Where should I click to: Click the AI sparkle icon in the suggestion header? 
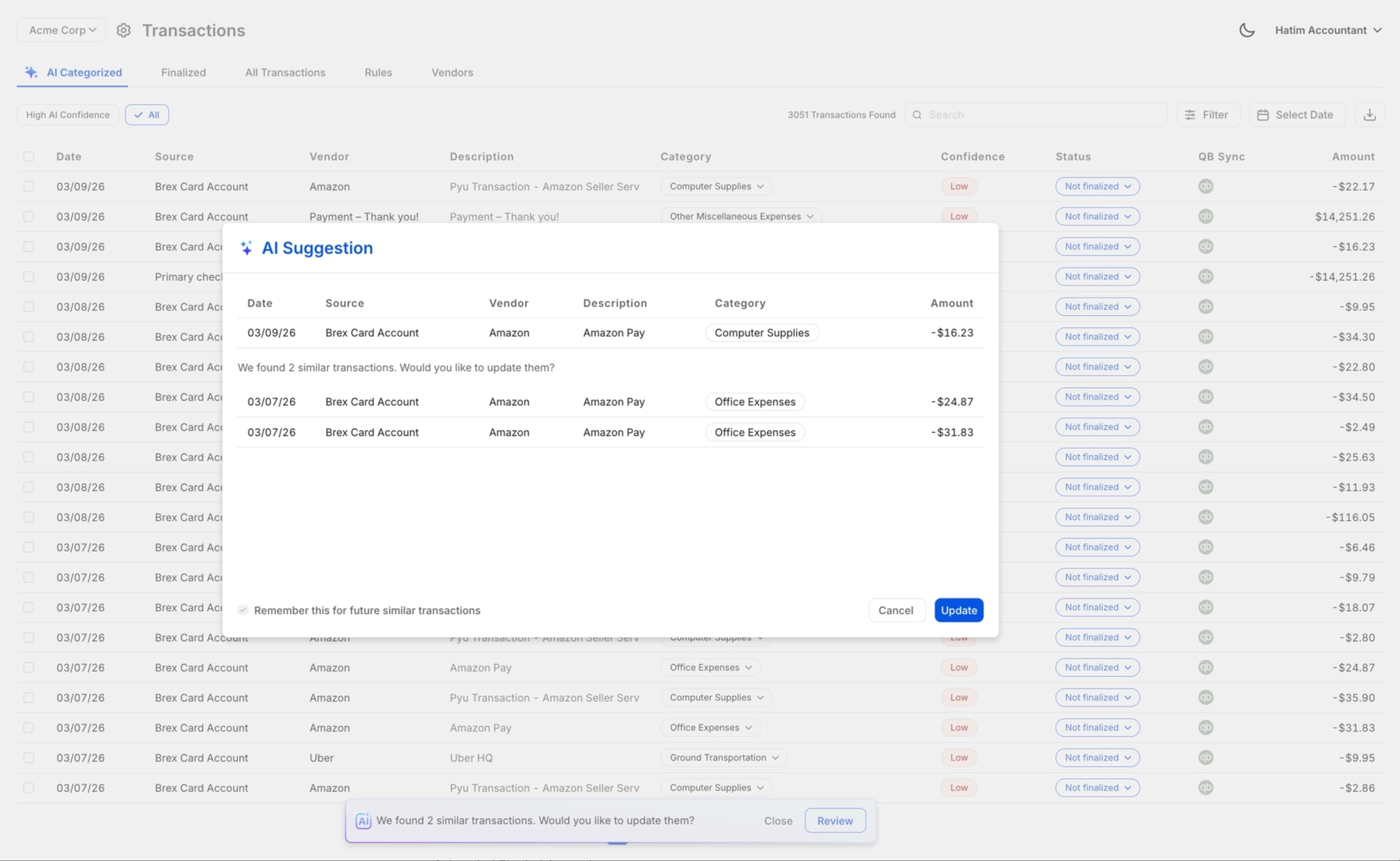(246, 248)
